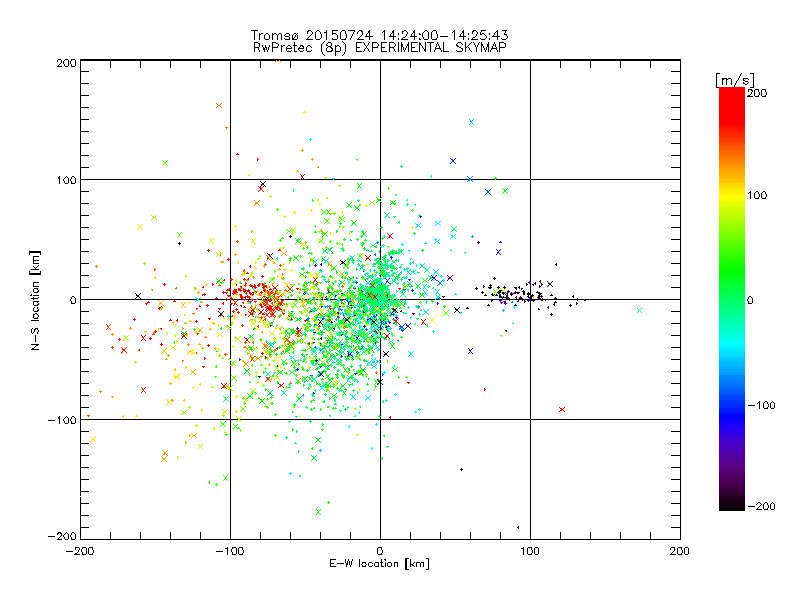The height and width of the screenshot is (600, 800).
Task: Click the orange X marker near top left of plot
Action: pyautogui.click(x=219, y=106)
